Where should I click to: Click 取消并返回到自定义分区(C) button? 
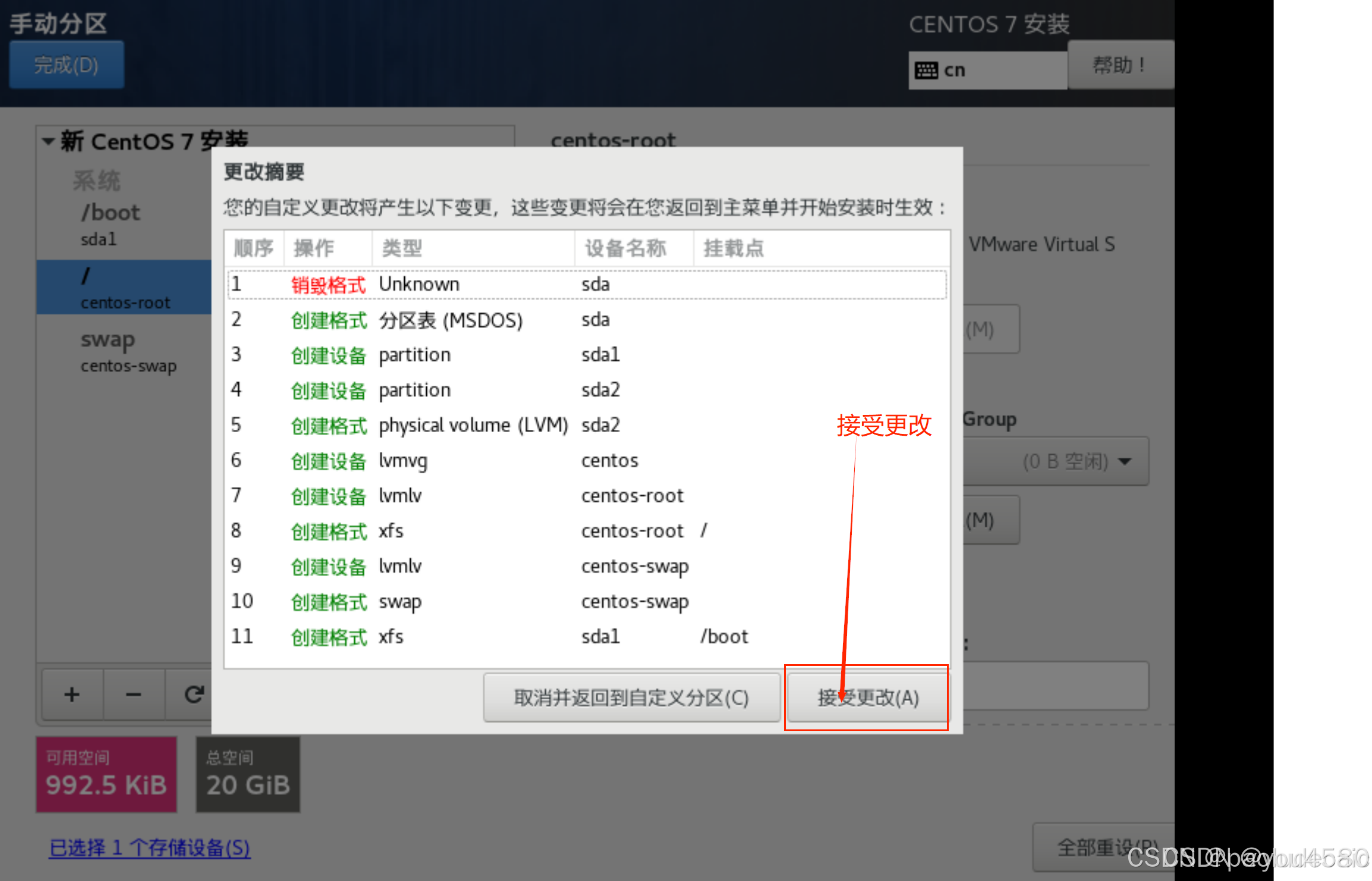(631, 698)
